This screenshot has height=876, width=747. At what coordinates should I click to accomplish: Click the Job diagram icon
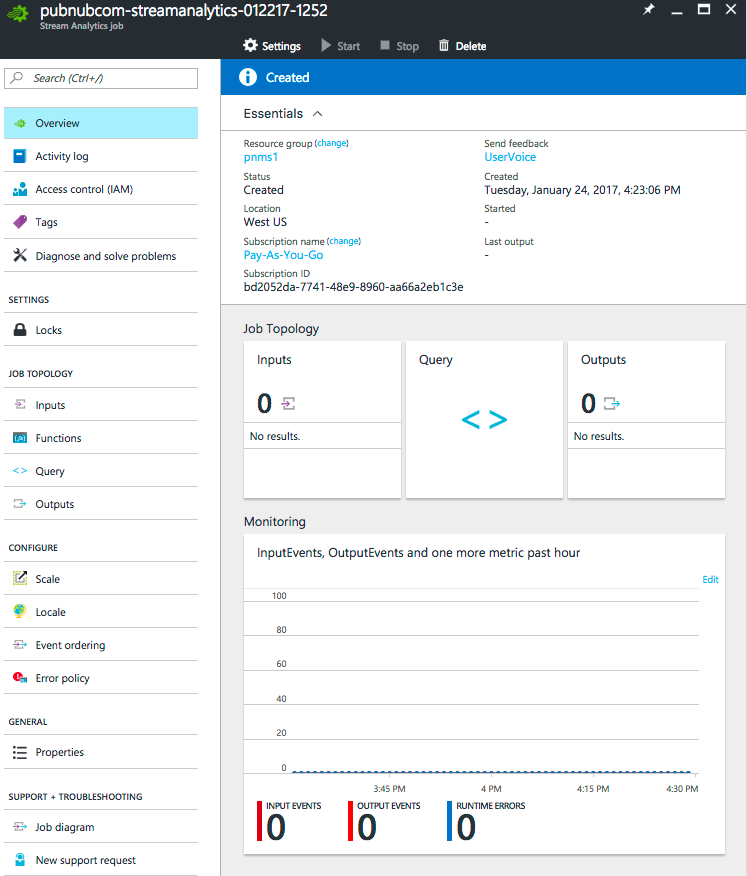[x=20, y=827]
